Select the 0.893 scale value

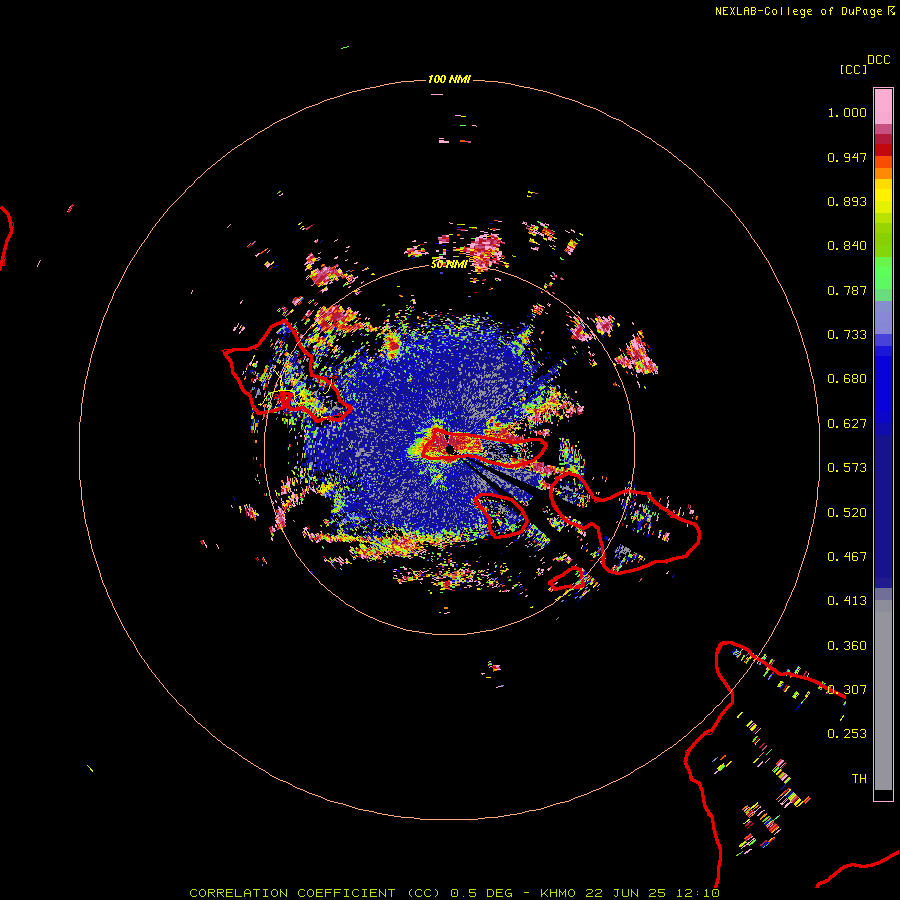click(x=847, y=201)
